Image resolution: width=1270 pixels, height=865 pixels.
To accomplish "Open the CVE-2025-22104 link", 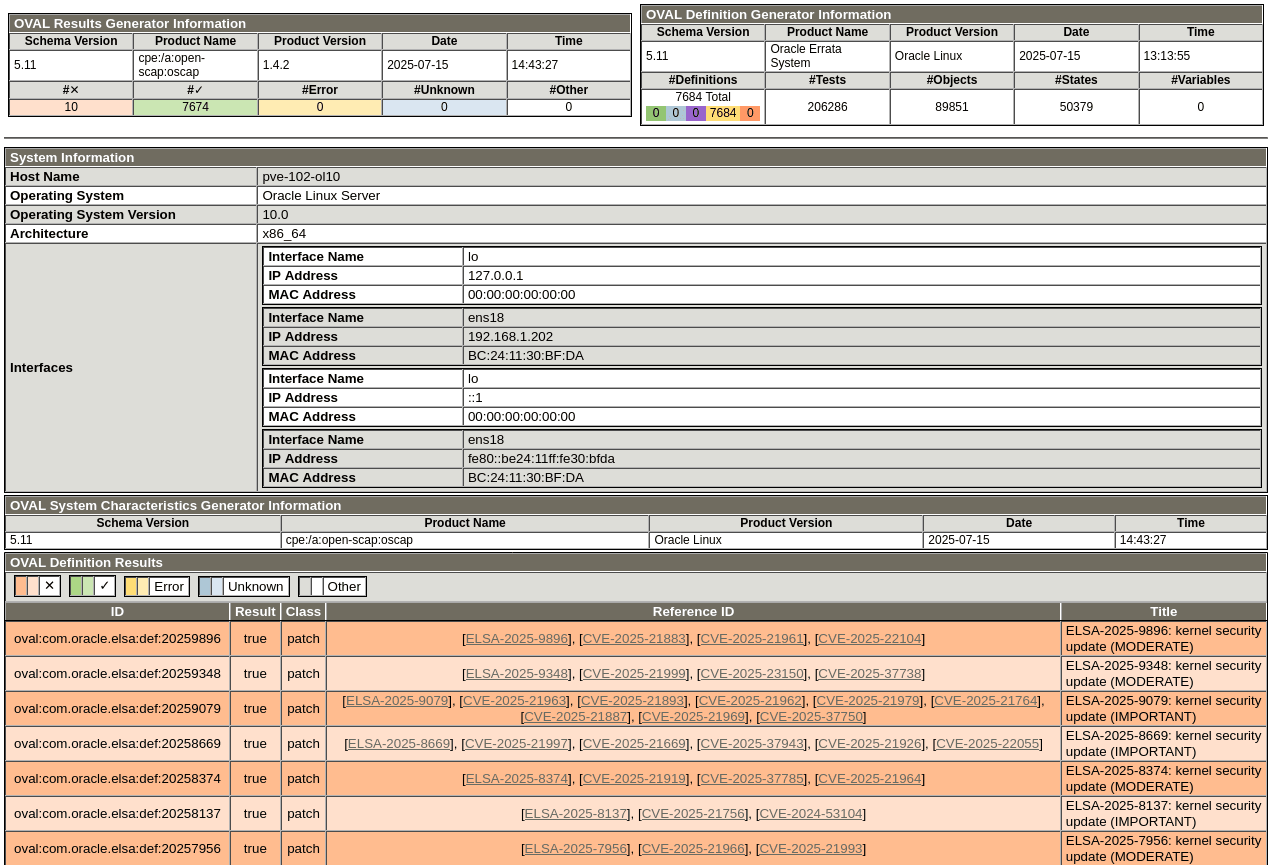I will [x=870, y=639].
